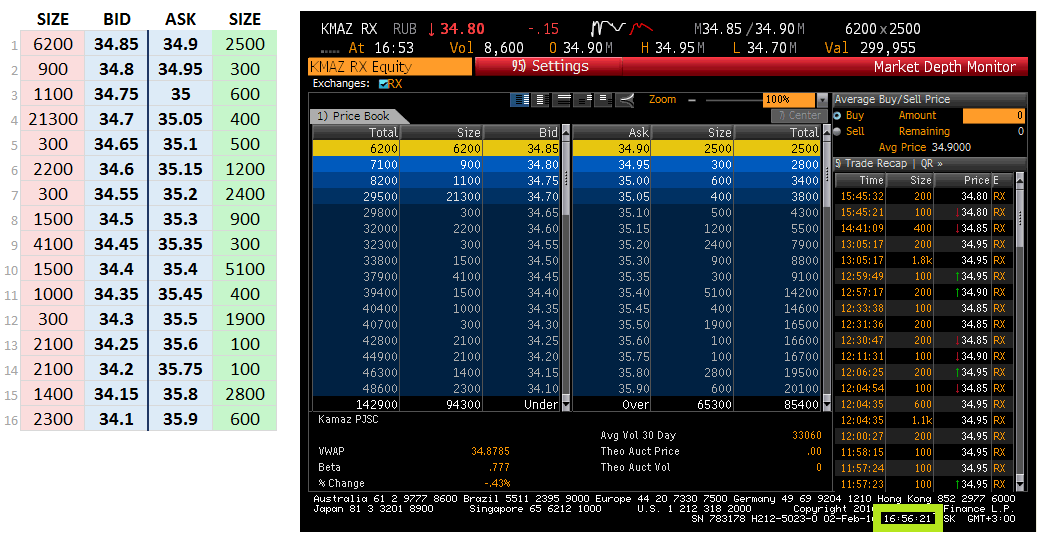
Task: Select the yellow 34.85 bid row in Price Book
Action: coord(436,149)
